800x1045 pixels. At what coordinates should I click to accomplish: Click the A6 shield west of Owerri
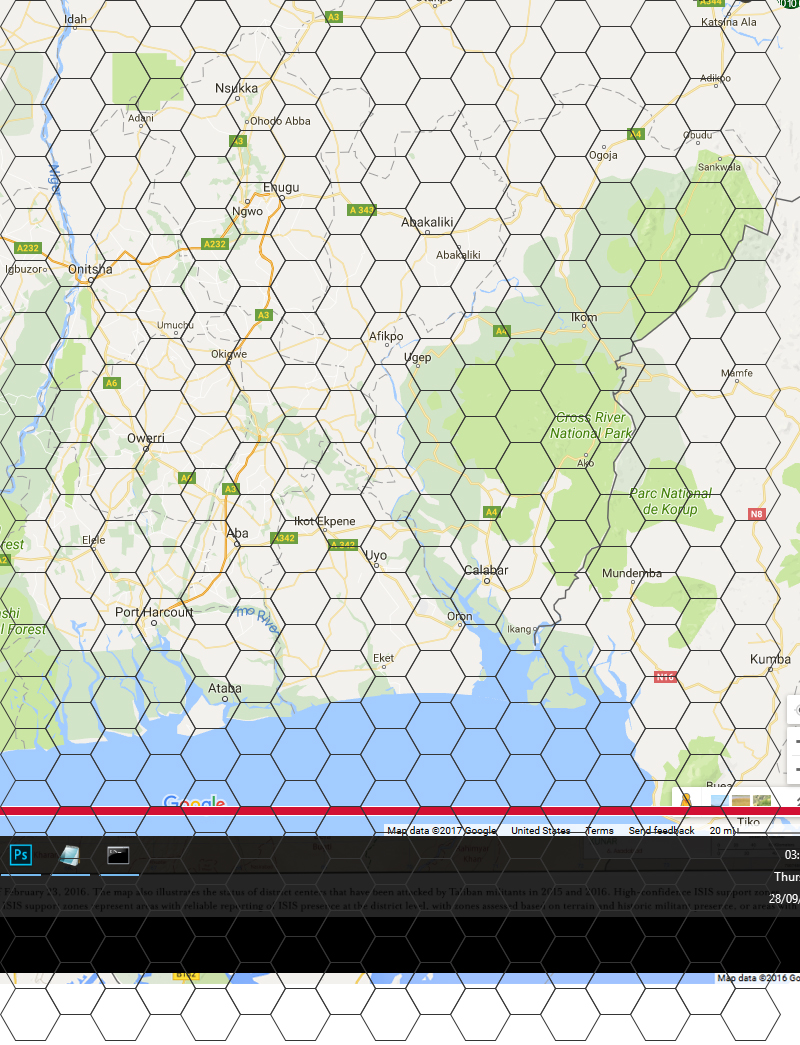coord(111,383)
